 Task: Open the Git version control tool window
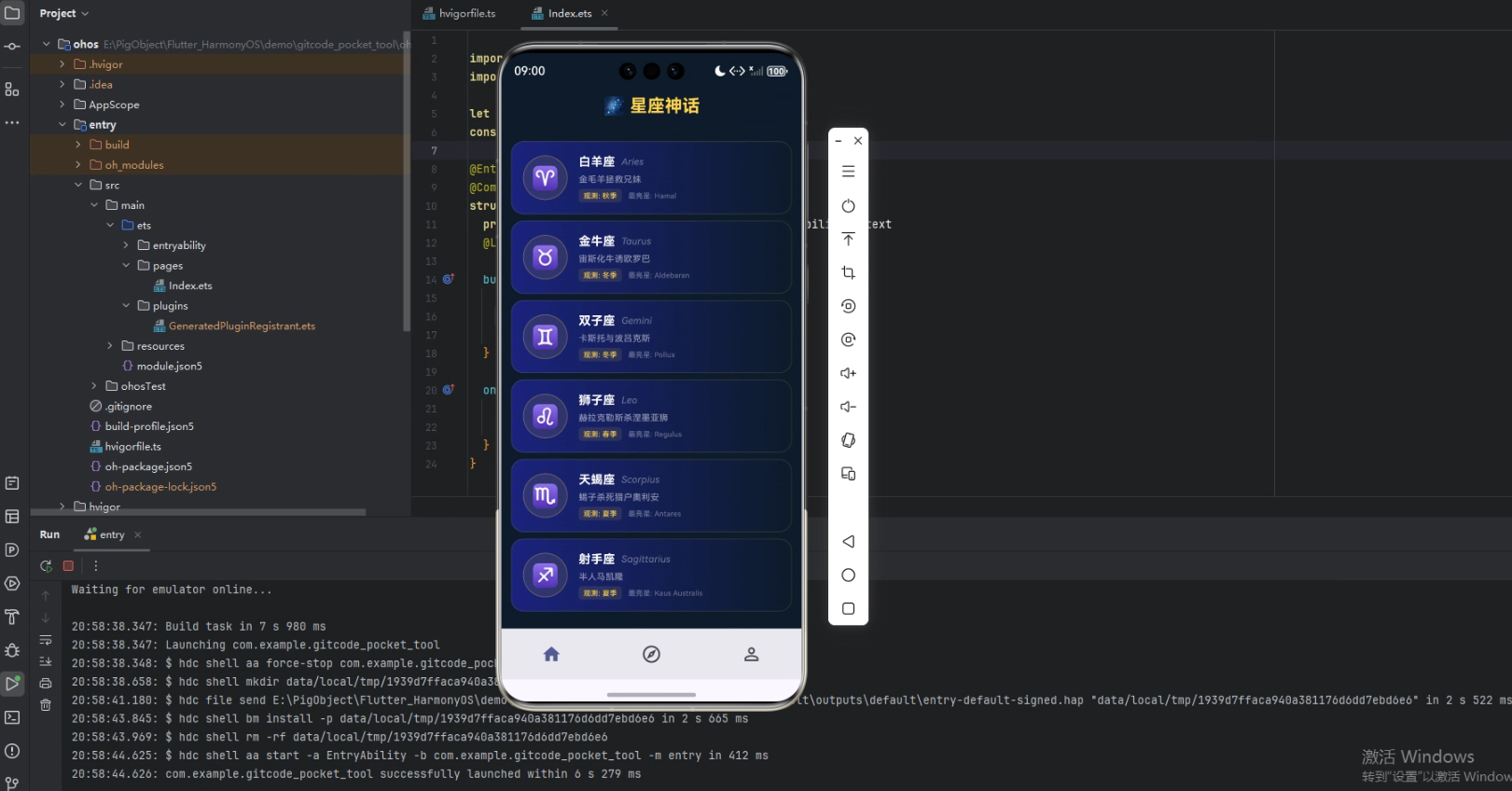(x=12, y=784)
